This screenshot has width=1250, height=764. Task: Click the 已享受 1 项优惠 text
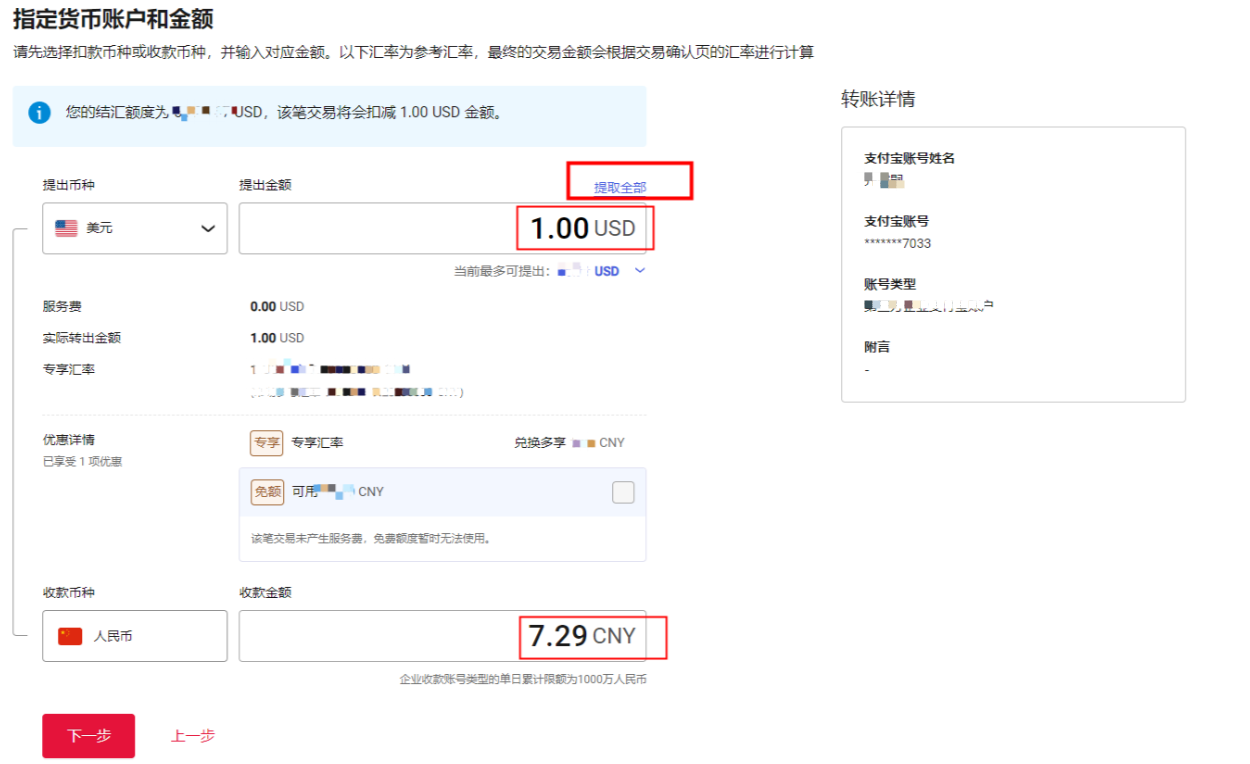point(82,461)
